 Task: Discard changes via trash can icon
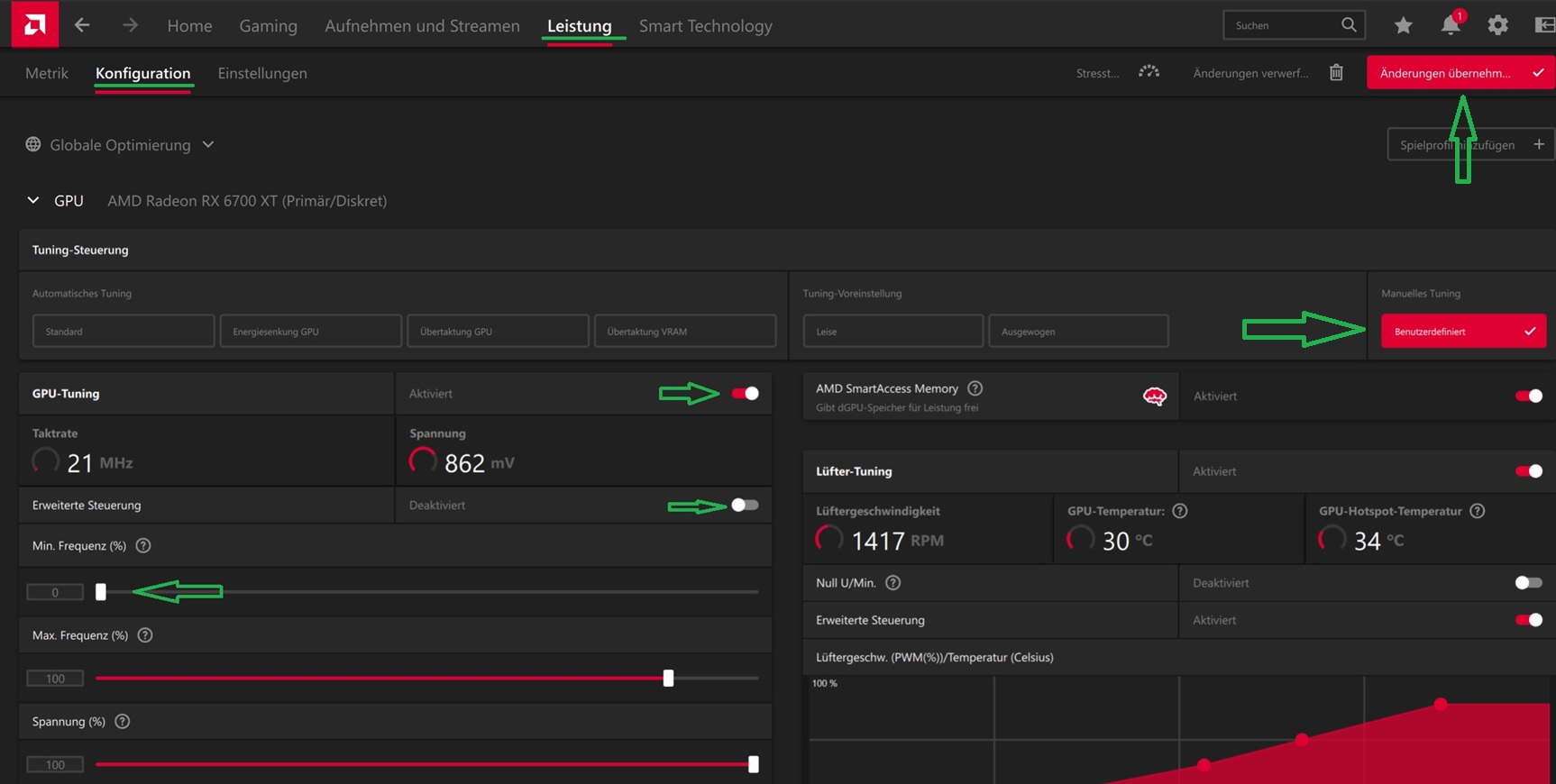click(x=1336, y=72)
